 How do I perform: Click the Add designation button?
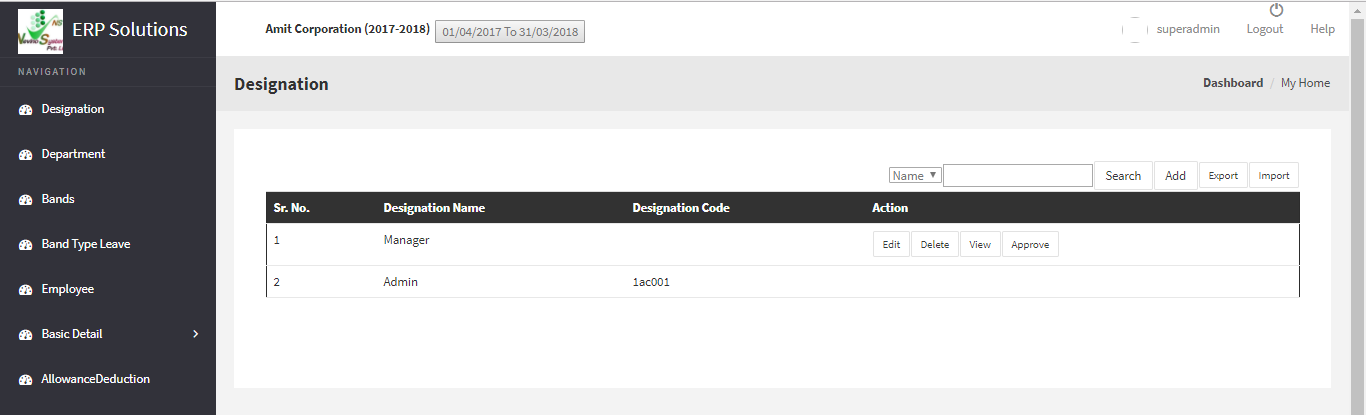pyautogui.click(x=1175, y=176)
